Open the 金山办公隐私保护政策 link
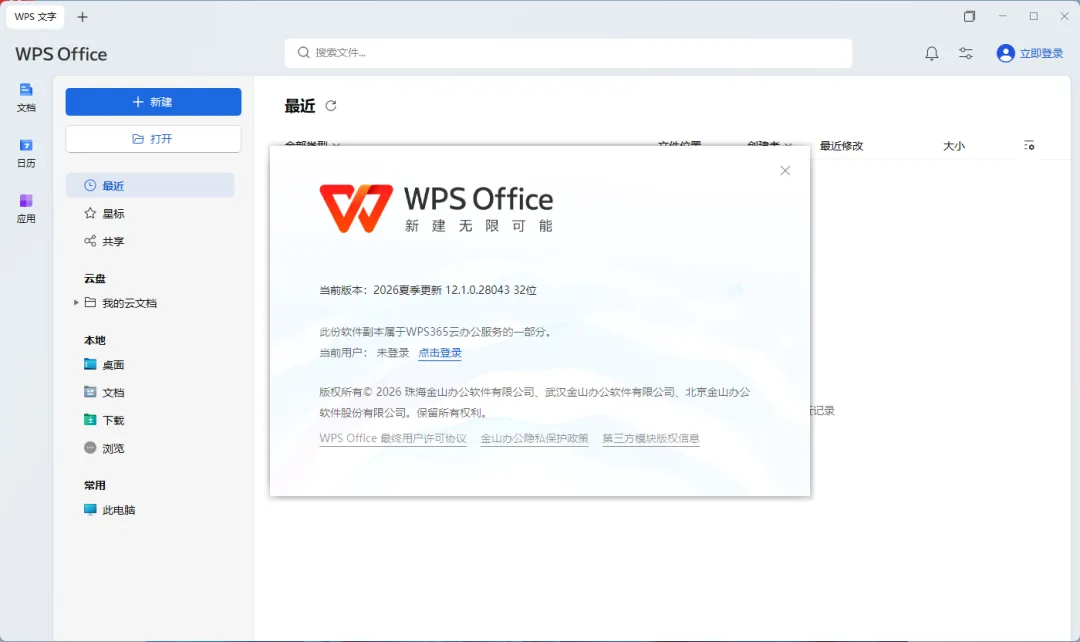This screenshot has height=642, width=1080. 534,438
